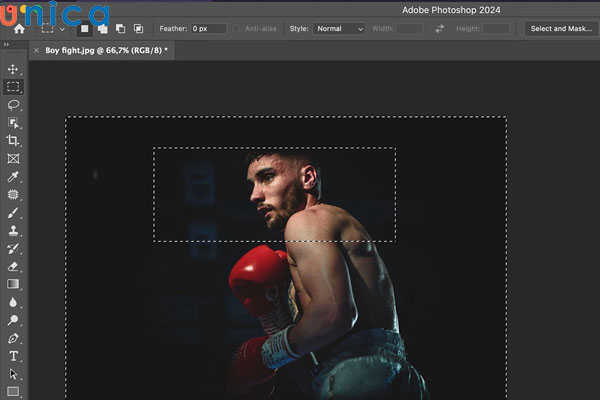Click the Feather input field
The width and height of the screenshot is (600, 400).
pos(208,29)
